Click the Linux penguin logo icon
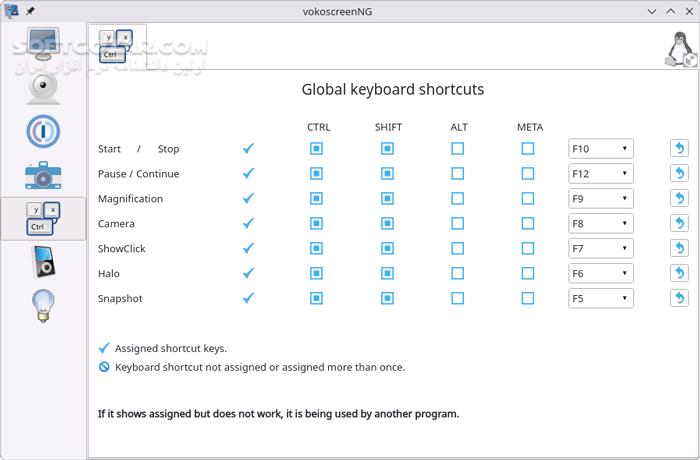This screenshot has width=700, height=460. click(x=681, y=50)
